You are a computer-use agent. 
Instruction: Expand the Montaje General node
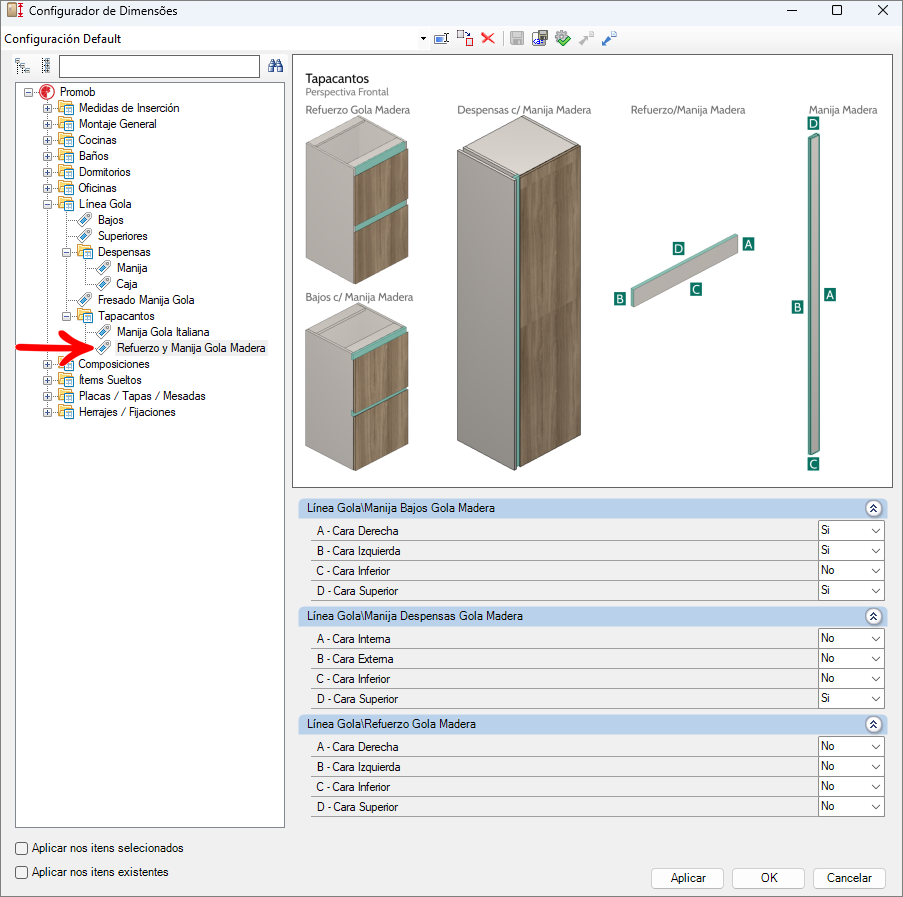[47, 124]
